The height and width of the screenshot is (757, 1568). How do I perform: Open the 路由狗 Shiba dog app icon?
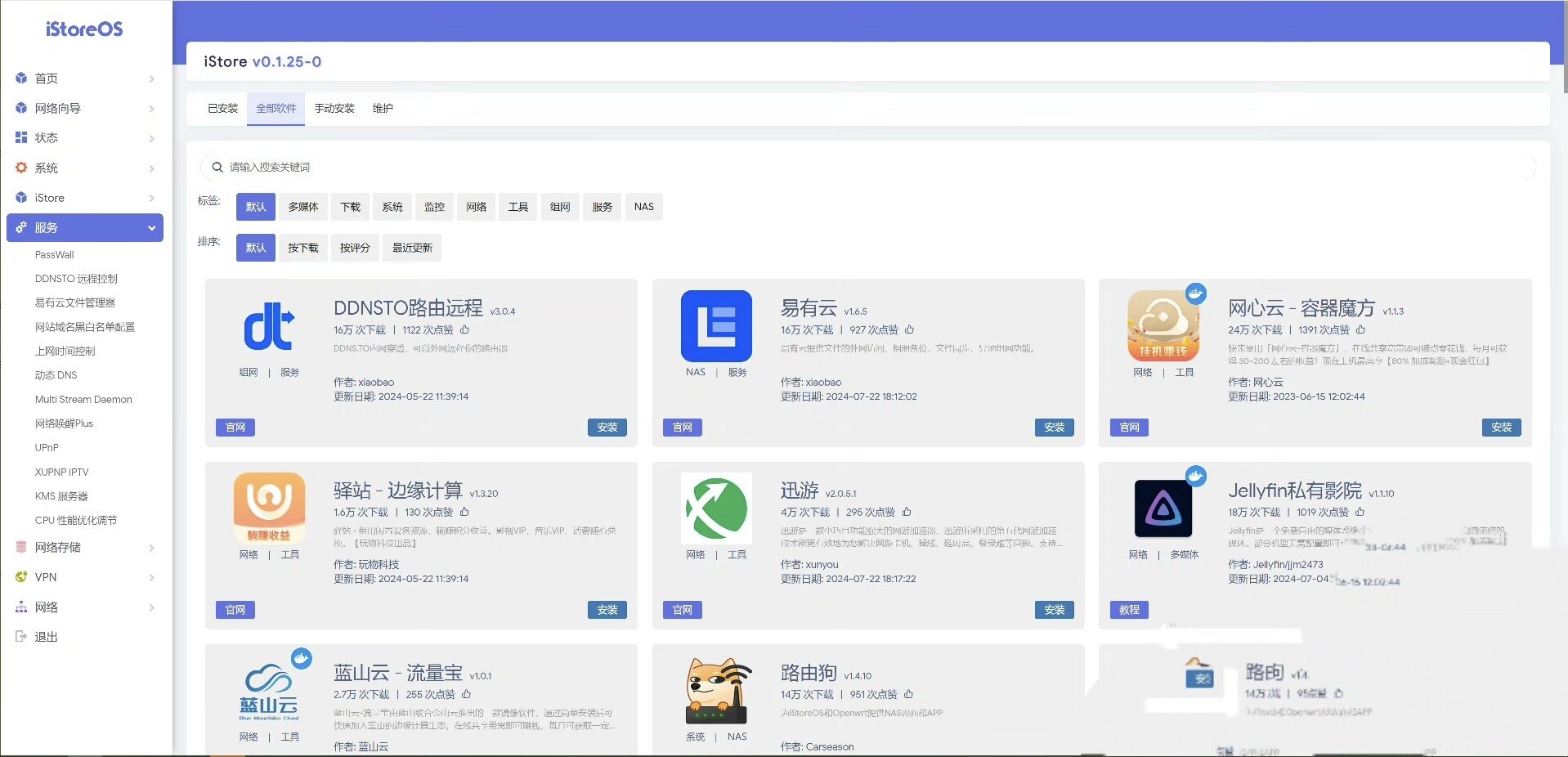[x=716, y=692]
